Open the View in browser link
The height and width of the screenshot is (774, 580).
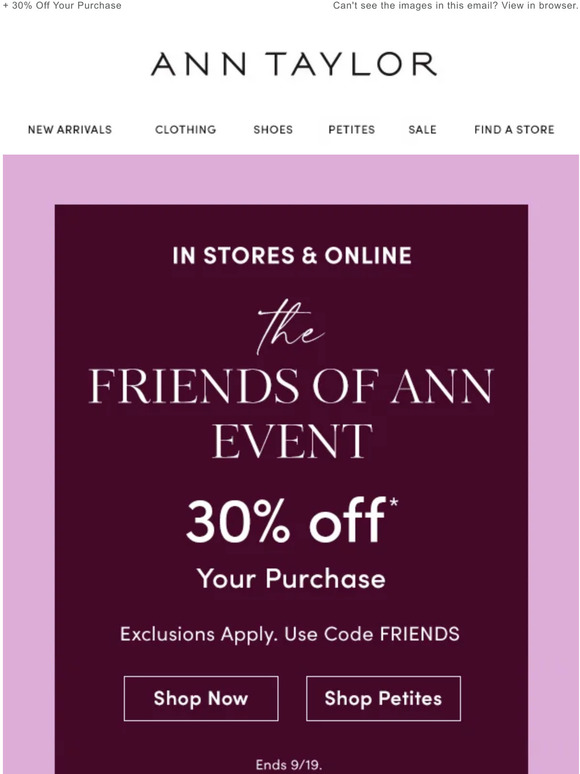pos(540,6)
